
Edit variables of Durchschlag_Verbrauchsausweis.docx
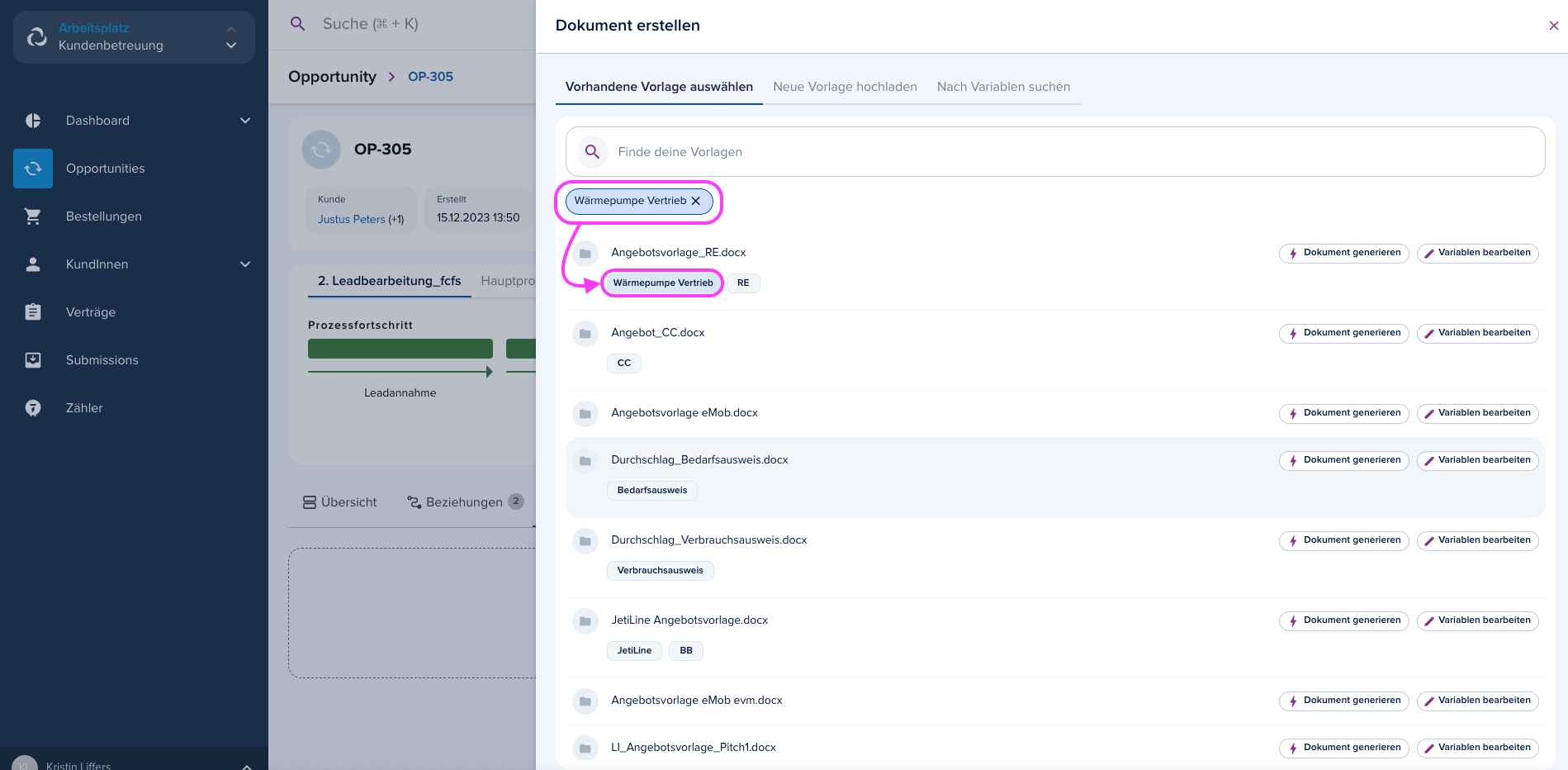pos(1478,540)
